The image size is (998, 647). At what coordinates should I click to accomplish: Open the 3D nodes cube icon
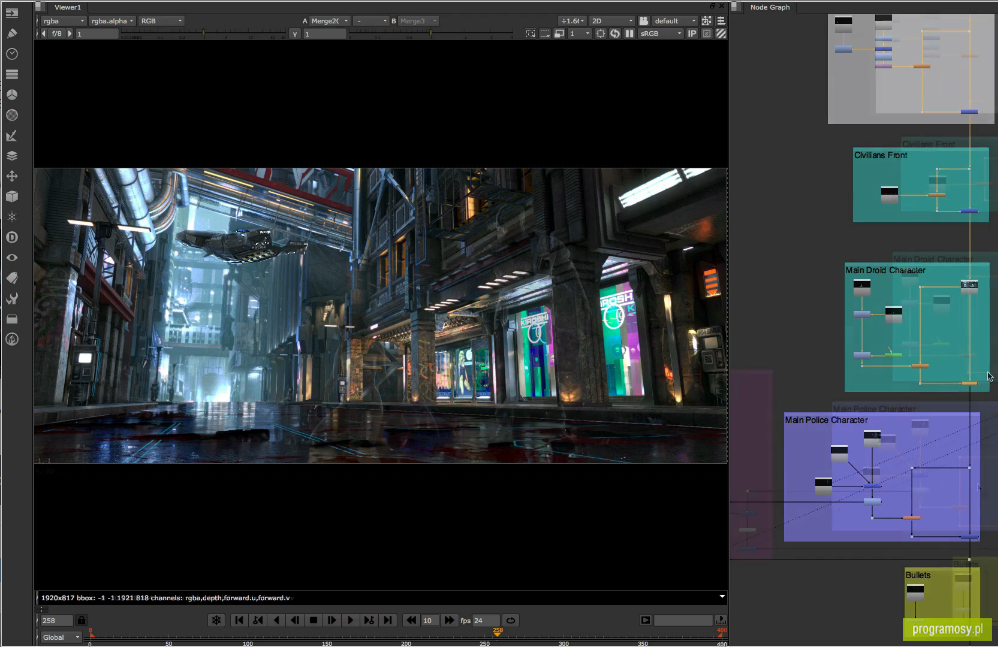11,197
